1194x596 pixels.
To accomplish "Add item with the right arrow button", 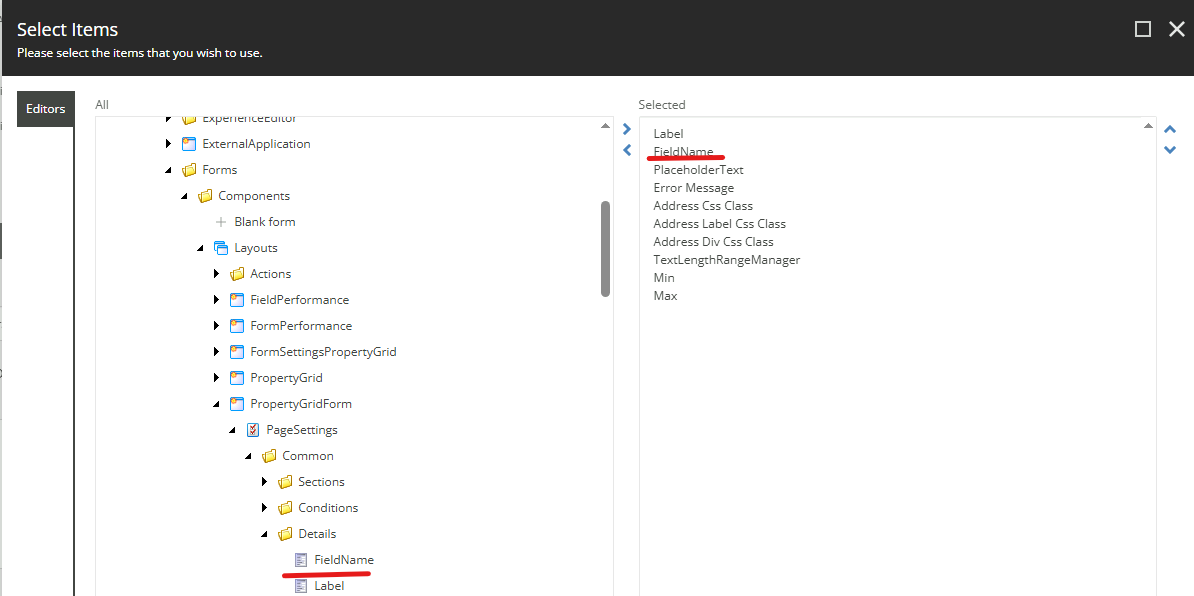I will point(627,129).
